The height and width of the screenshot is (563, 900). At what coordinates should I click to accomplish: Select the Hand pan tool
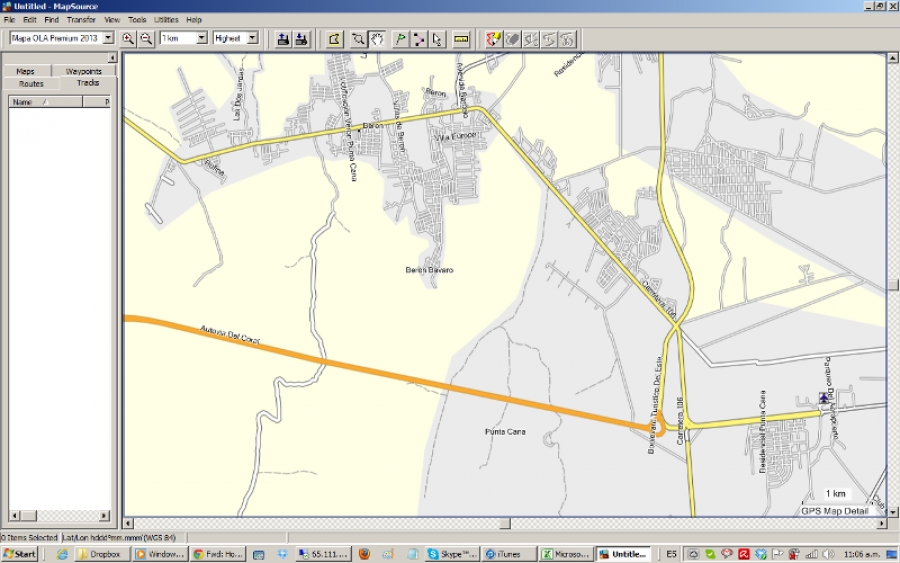(x=377, y=39)
